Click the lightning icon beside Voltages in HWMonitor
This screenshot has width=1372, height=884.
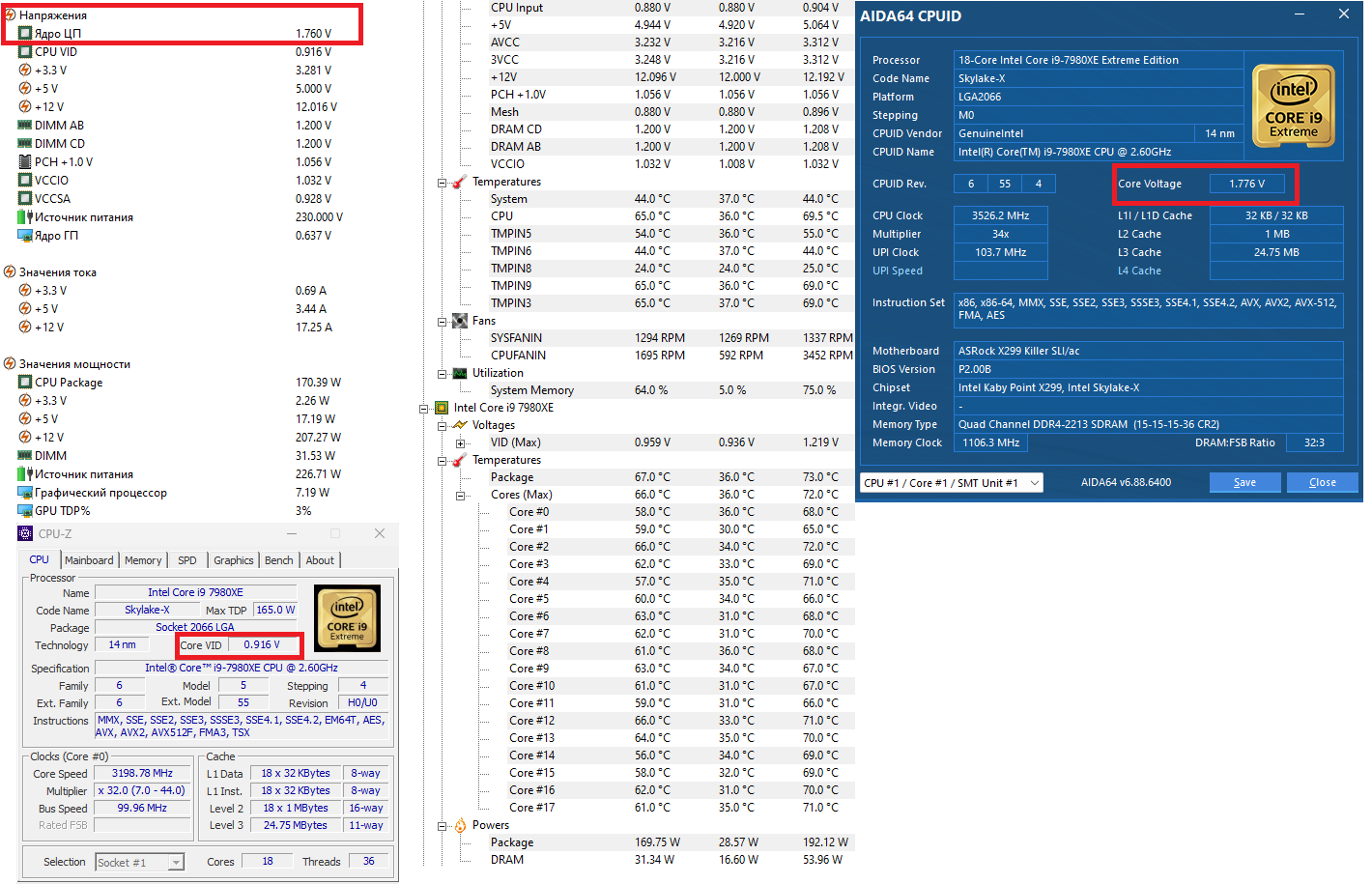460,425
